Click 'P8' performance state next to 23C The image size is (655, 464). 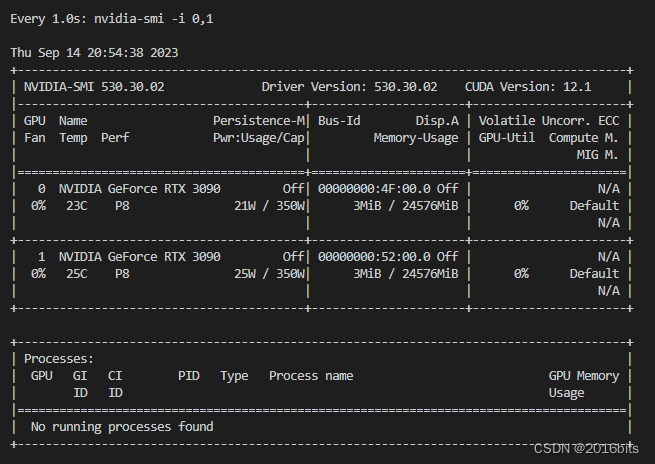tap(122, 206)
